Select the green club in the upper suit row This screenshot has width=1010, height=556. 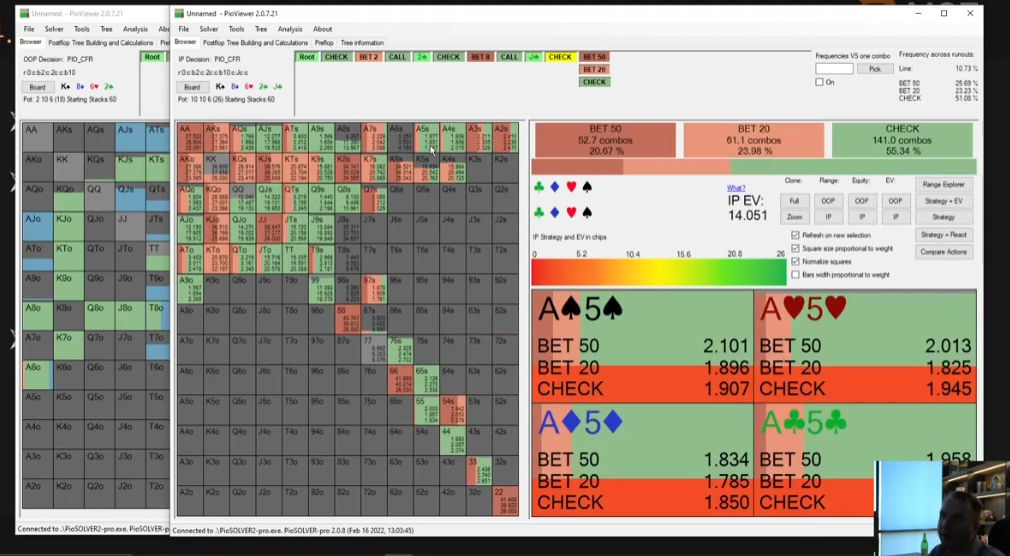pyautogui.click(x=539, y=187)
